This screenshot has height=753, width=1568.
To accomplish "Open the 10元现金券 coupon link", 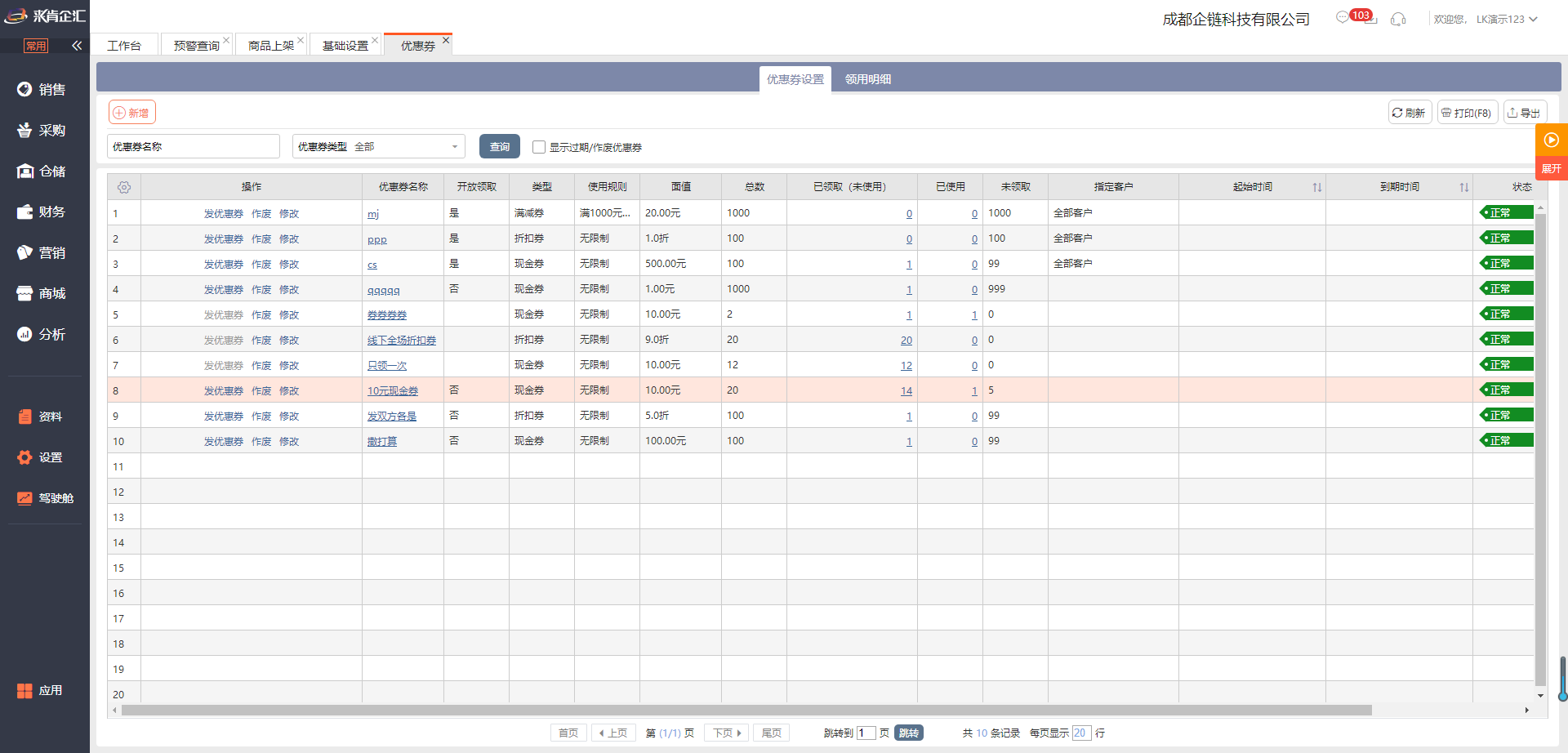I will coord(392,391).
